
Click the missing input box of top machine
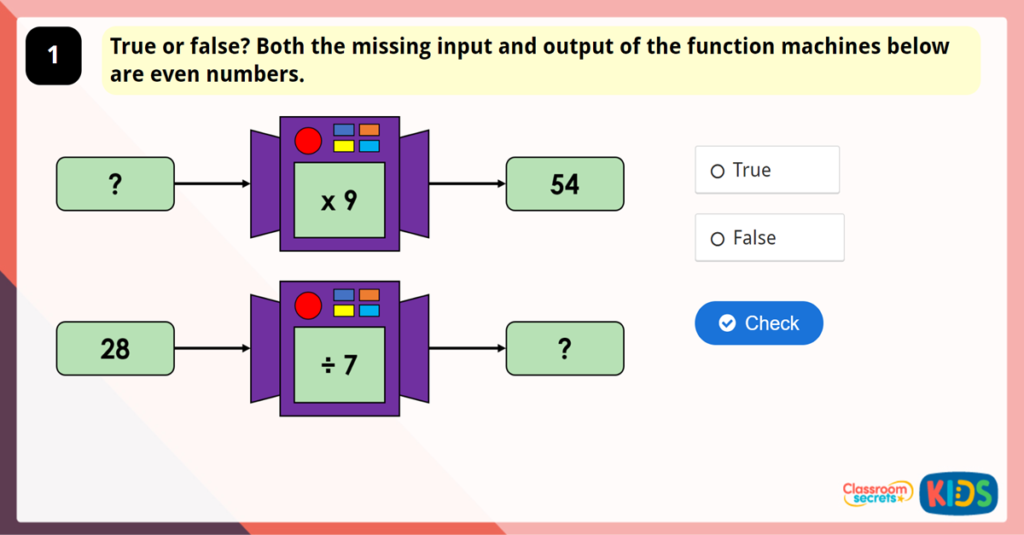point(115,184)
